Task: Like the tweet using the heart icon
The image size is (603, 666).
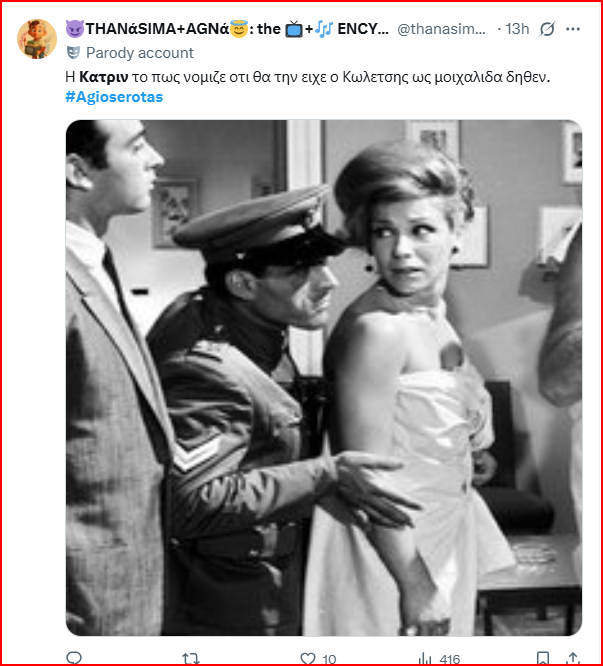Action: (x=307, y=659)
